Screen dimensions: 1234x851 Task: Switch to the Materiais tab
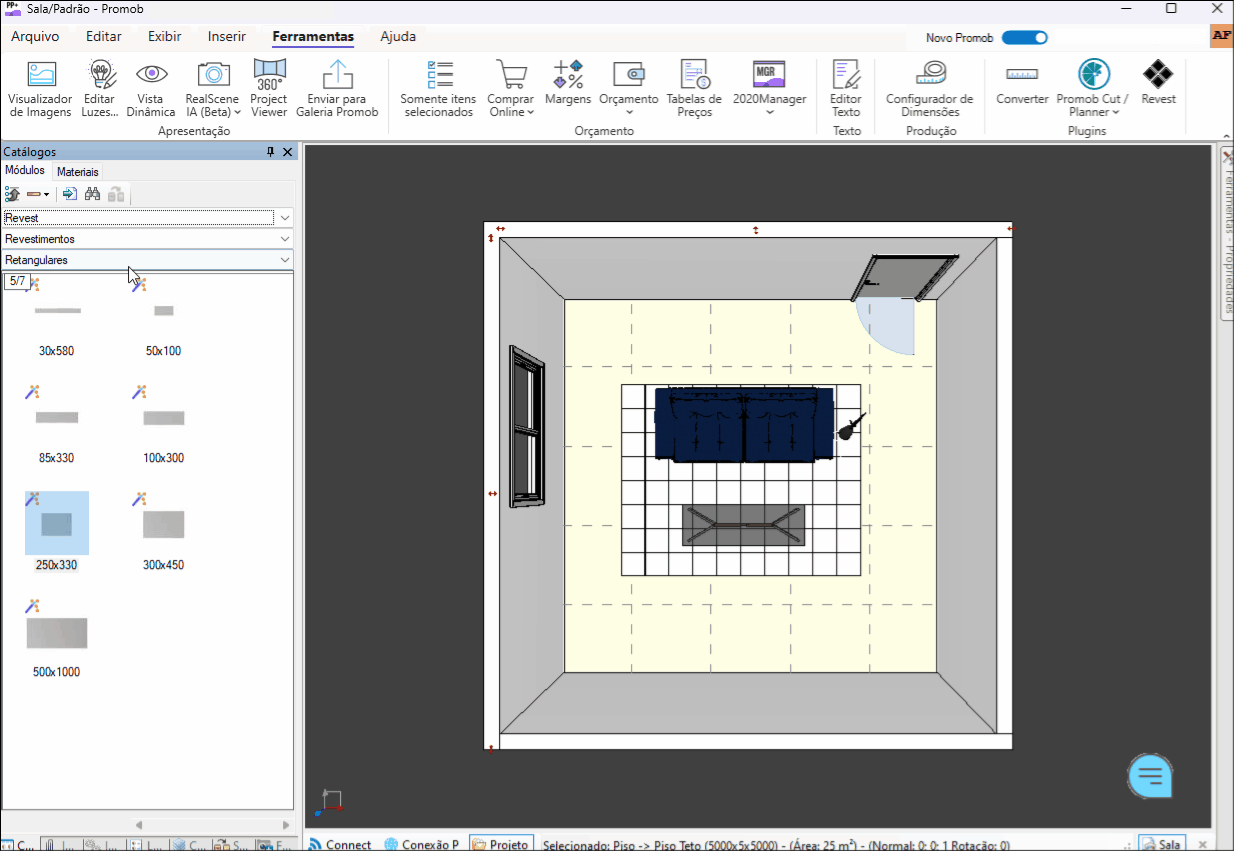tap(78, 172)
